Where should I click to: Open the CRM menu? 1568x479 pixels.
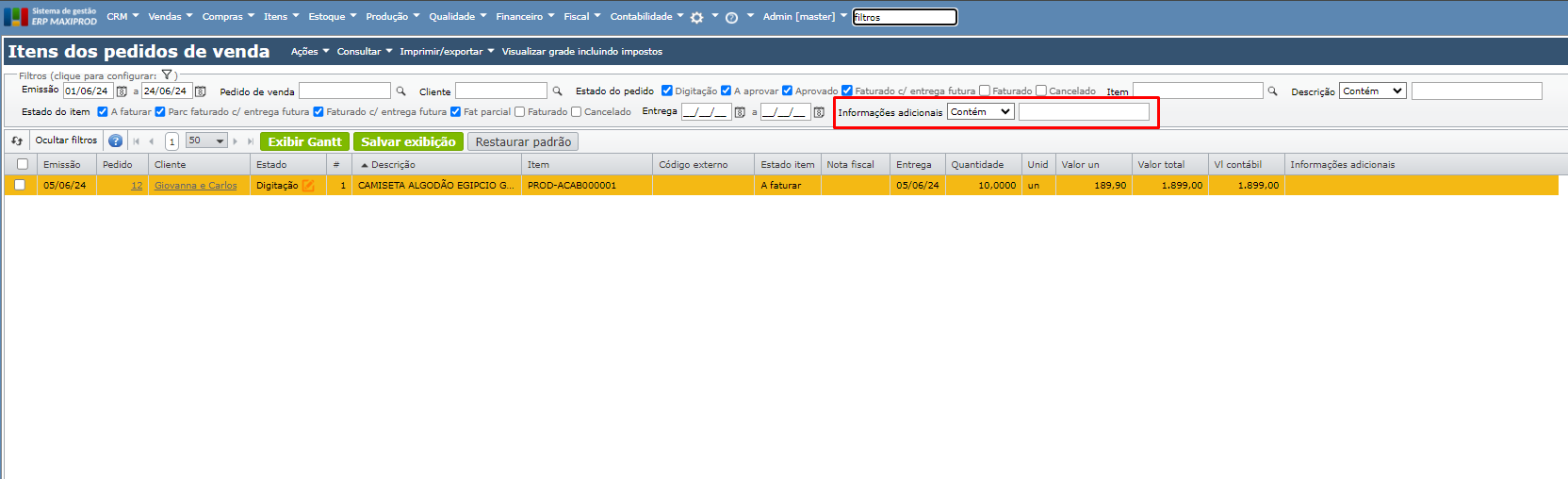pyautogui.click(x=122, y=17)
